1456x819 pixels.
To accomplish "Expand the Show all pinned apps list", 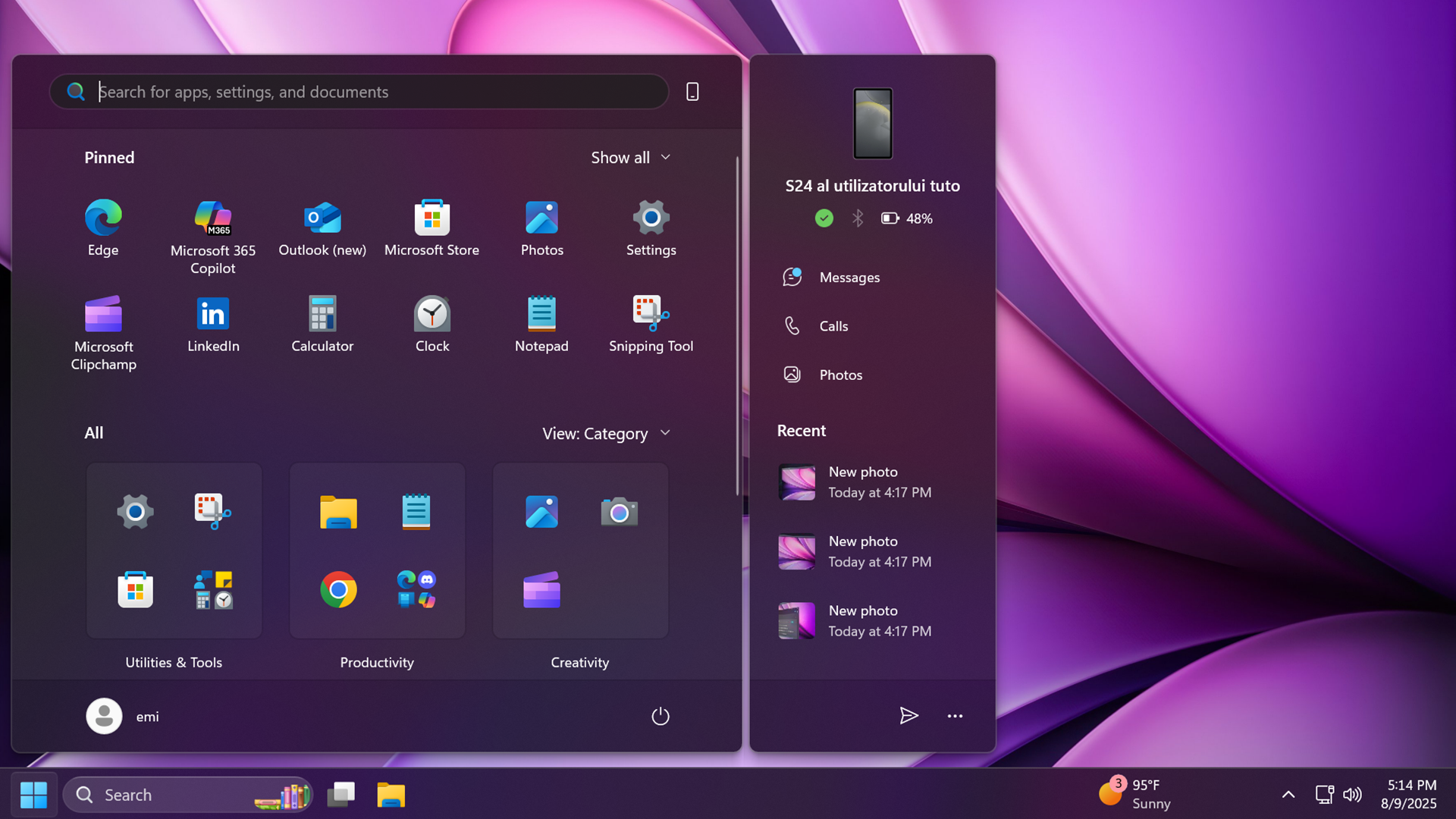I will pyautogui.click(x=631, y=157).
